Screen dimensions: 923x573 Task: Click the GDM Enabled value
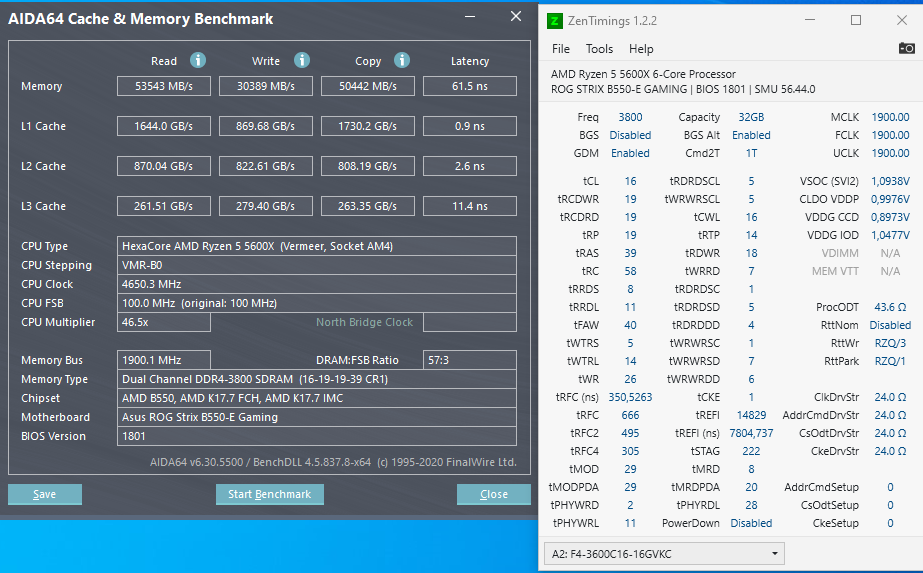(630, 153)
